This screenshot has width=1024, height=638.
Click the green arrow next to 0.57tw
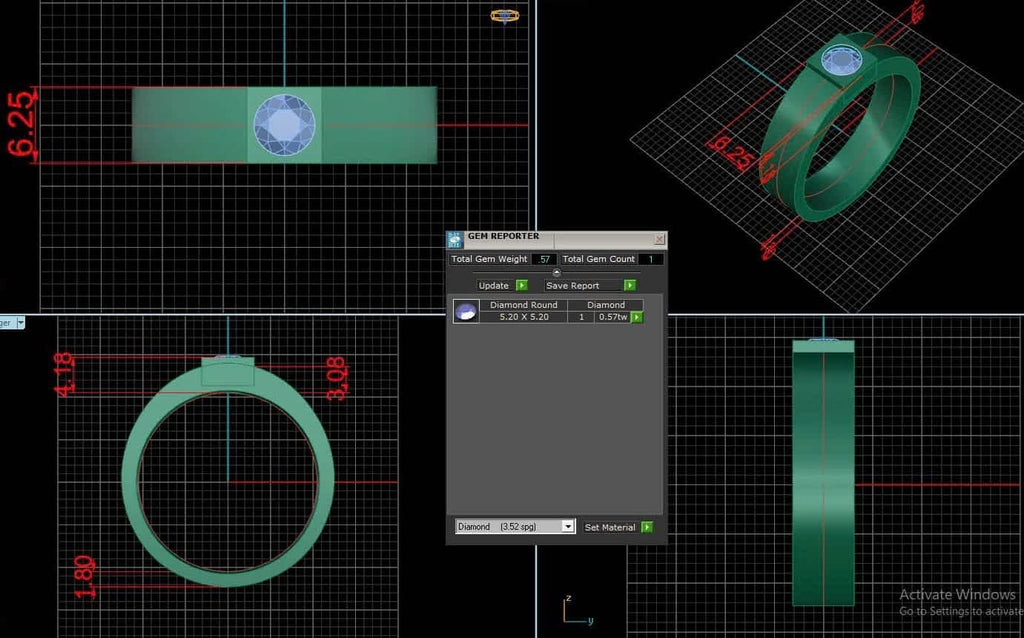click(637, 317)
